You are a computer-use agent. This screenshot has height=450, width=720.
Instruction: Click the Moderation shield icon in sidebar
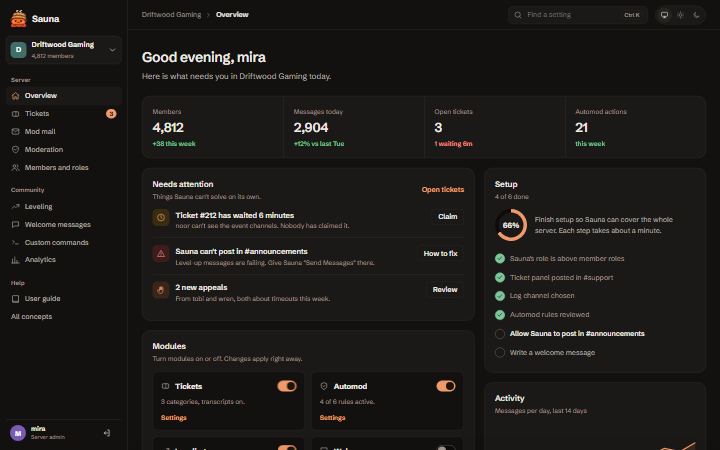click(x=15, y=149)
